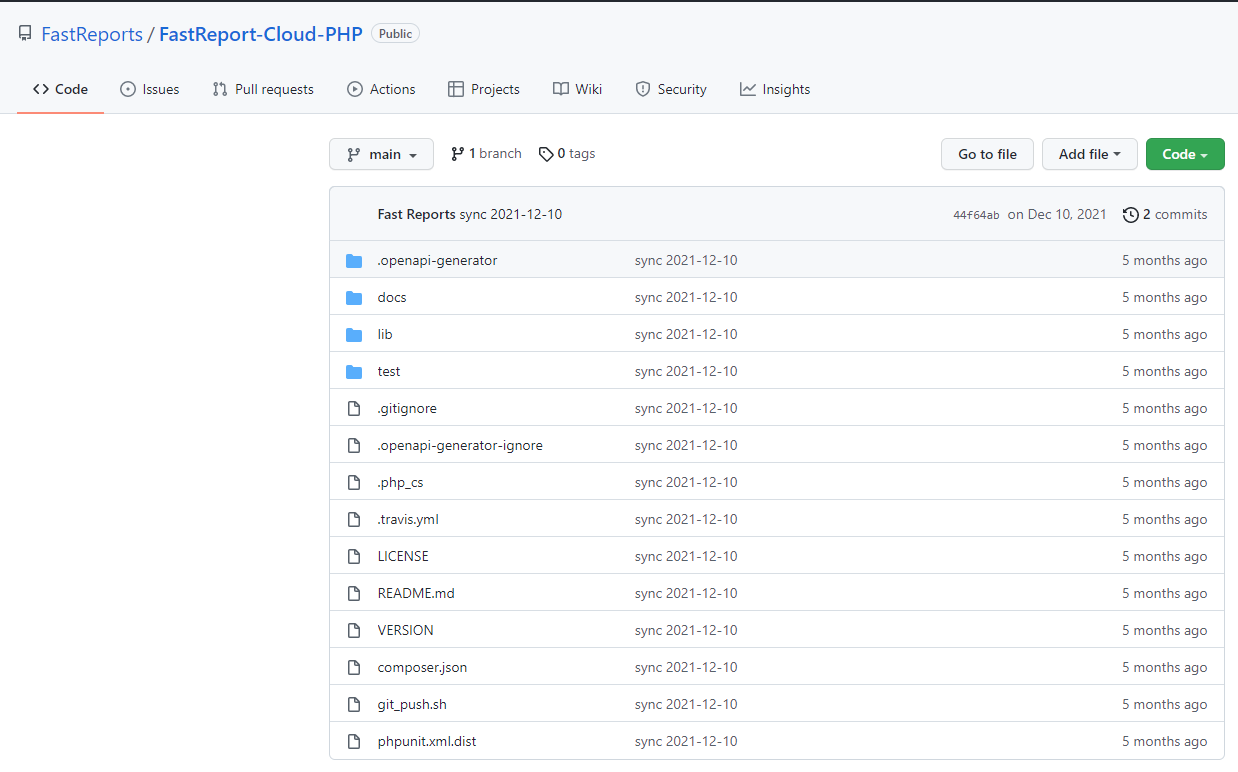Open commit hash 44f64ab
The image size is (1238, 772).
pos(976,215)
